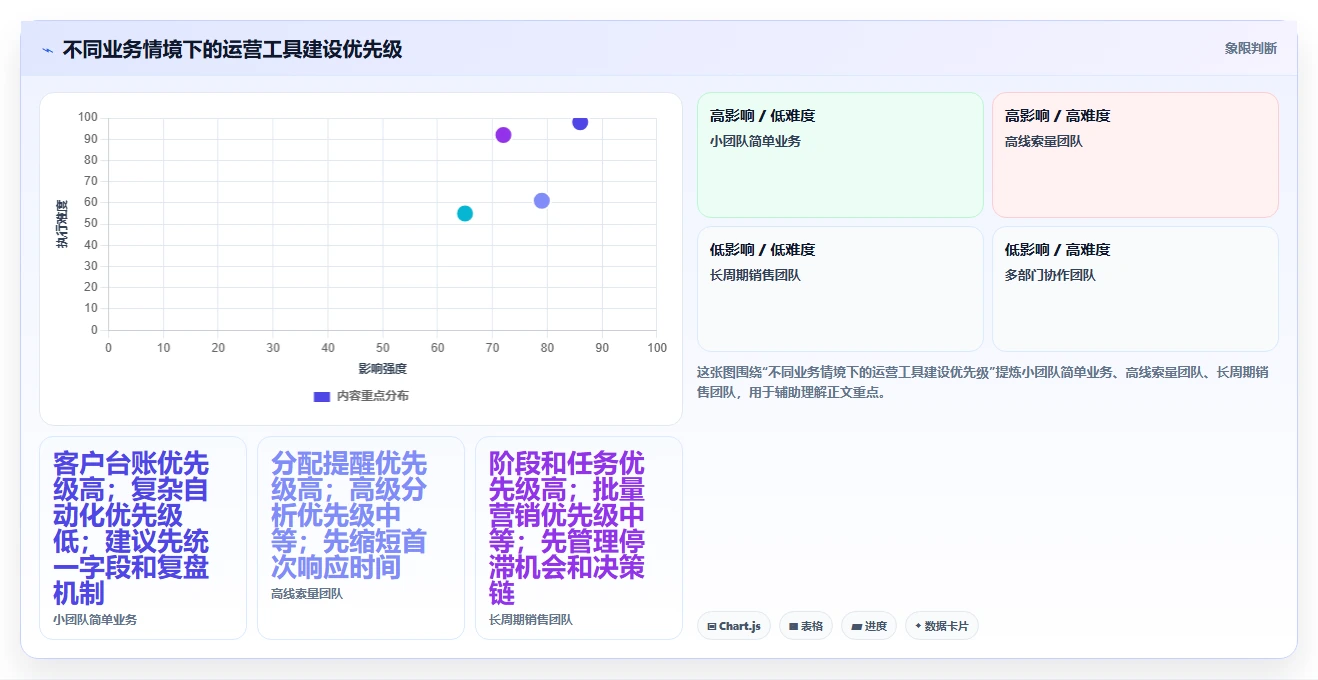Click the summary paragraph starting with 这张图围绕
The image size is (1318, 680).
click(x=983, y=382)
